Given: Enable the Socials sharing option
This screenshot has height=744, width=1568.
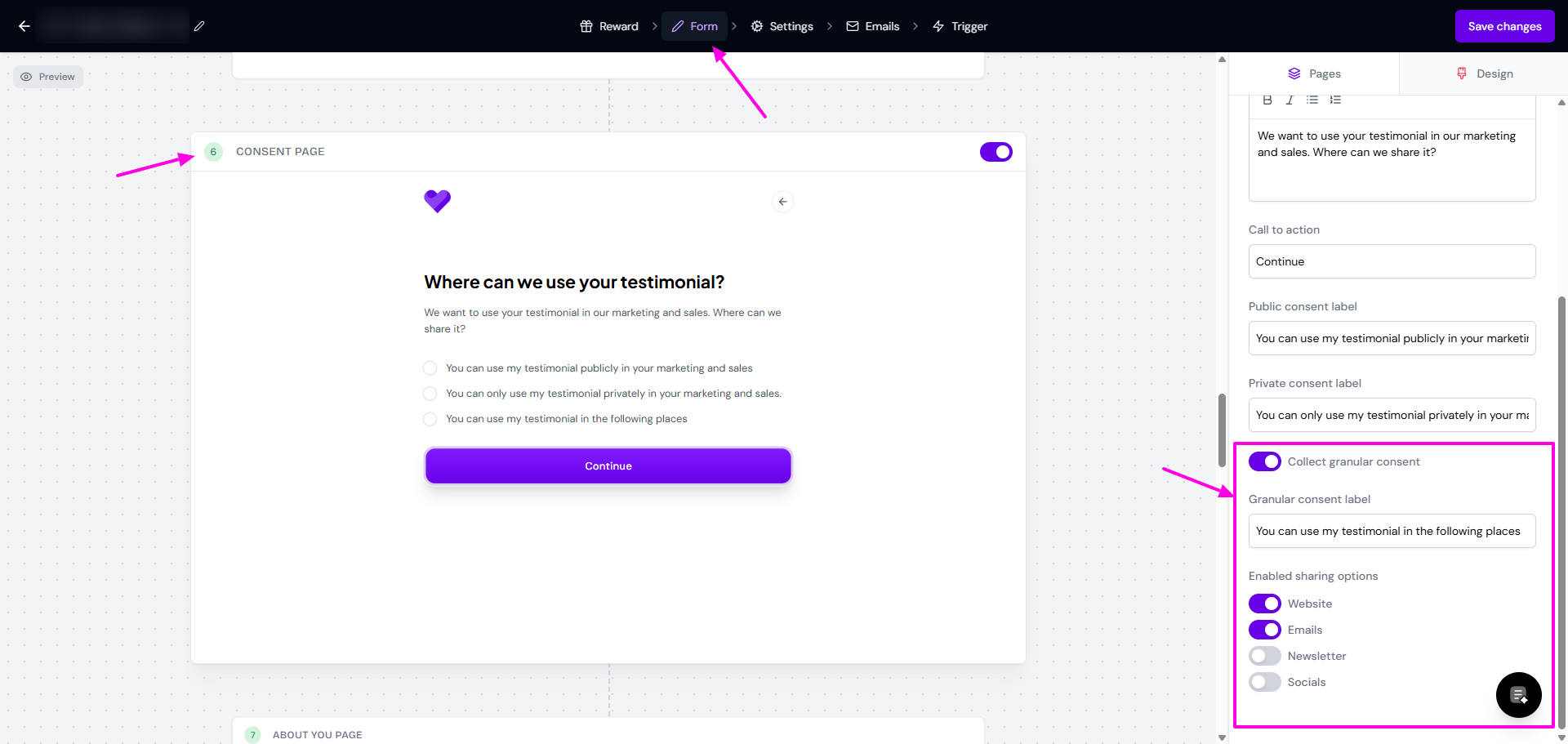Looking at the screenshot, I should 1264,682.
